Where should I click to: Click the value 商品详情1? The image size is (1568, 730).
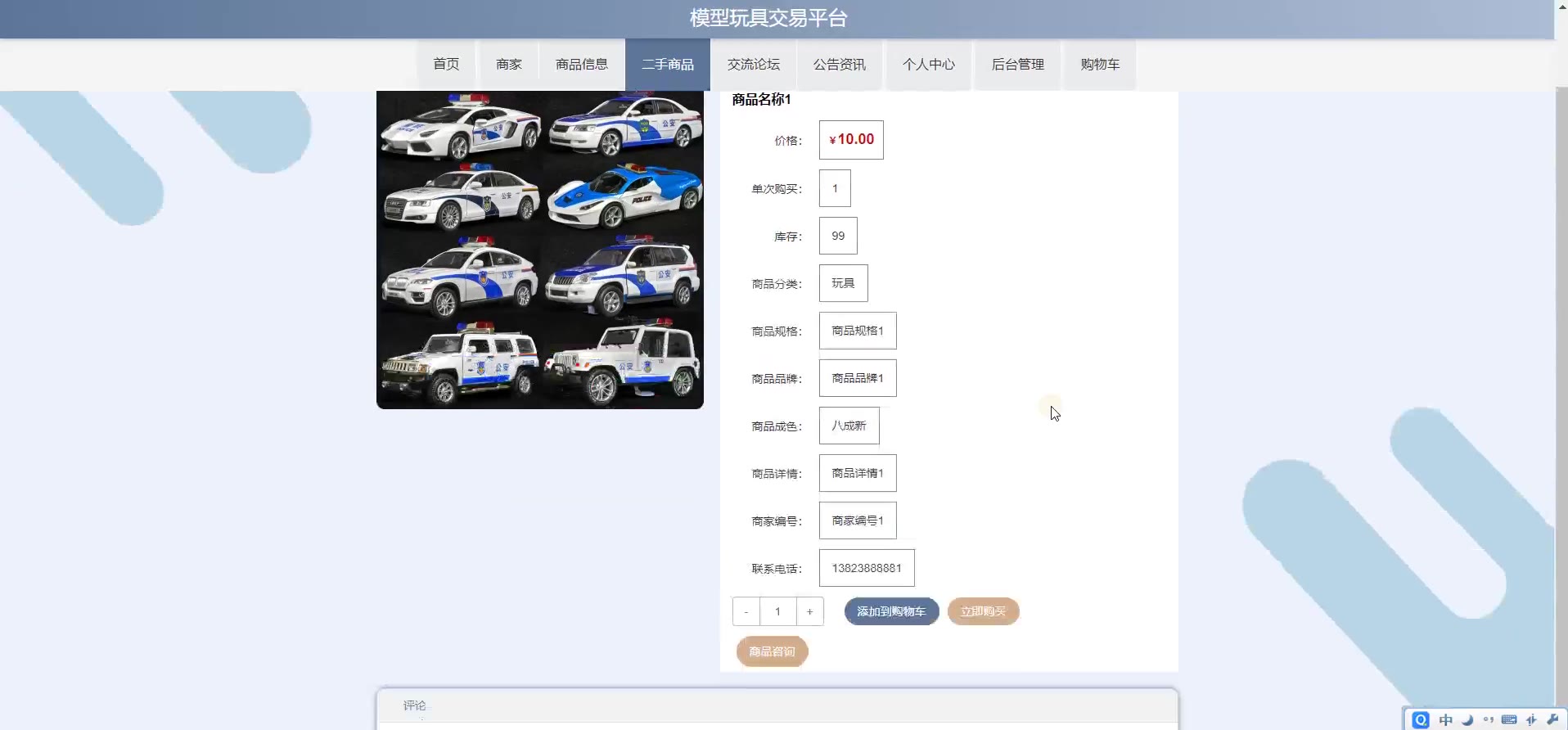pyautogui.click(x=858, y=473)
